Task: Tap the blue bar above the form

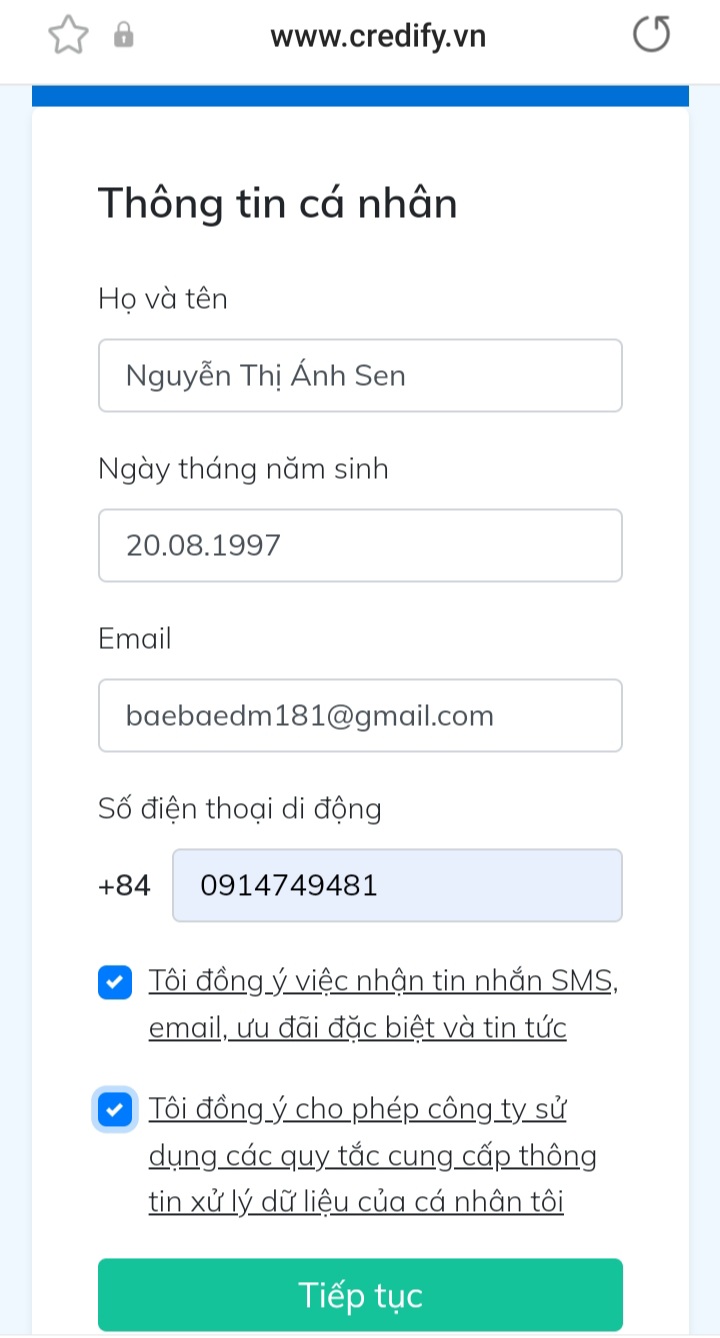Action: (360, 96)
